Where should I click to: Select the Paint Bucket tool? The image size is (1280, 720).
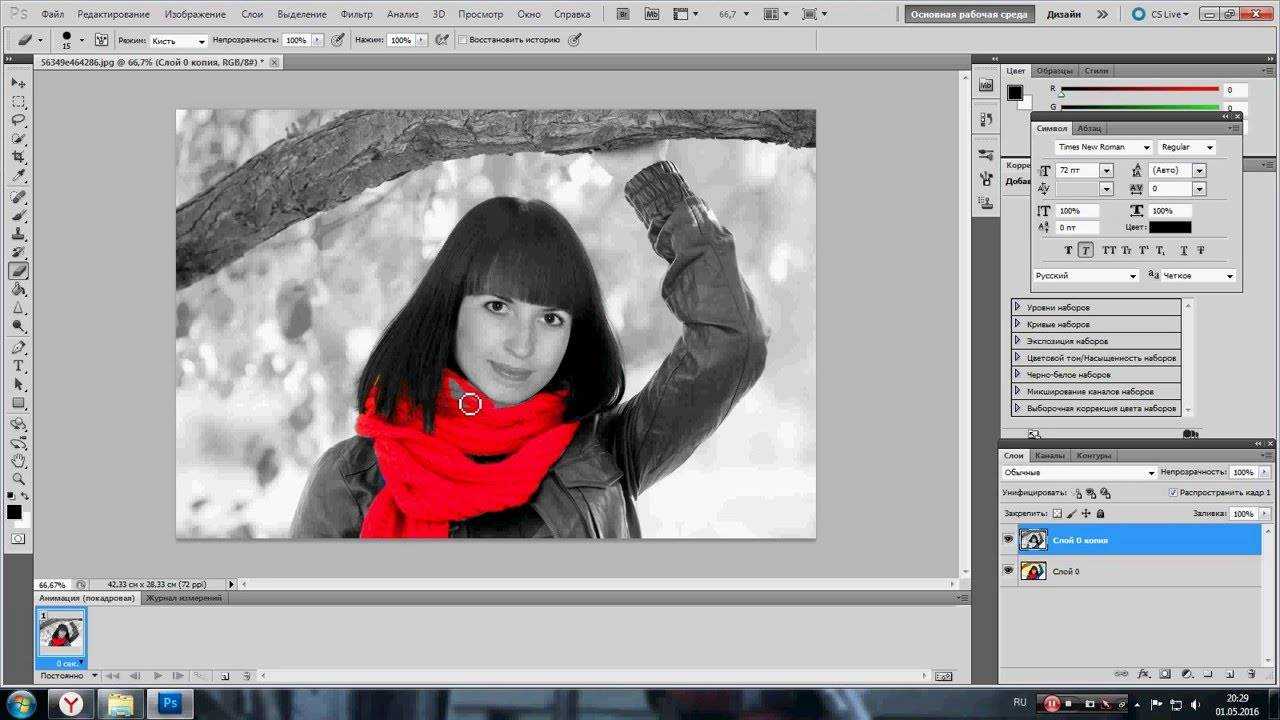18,290
